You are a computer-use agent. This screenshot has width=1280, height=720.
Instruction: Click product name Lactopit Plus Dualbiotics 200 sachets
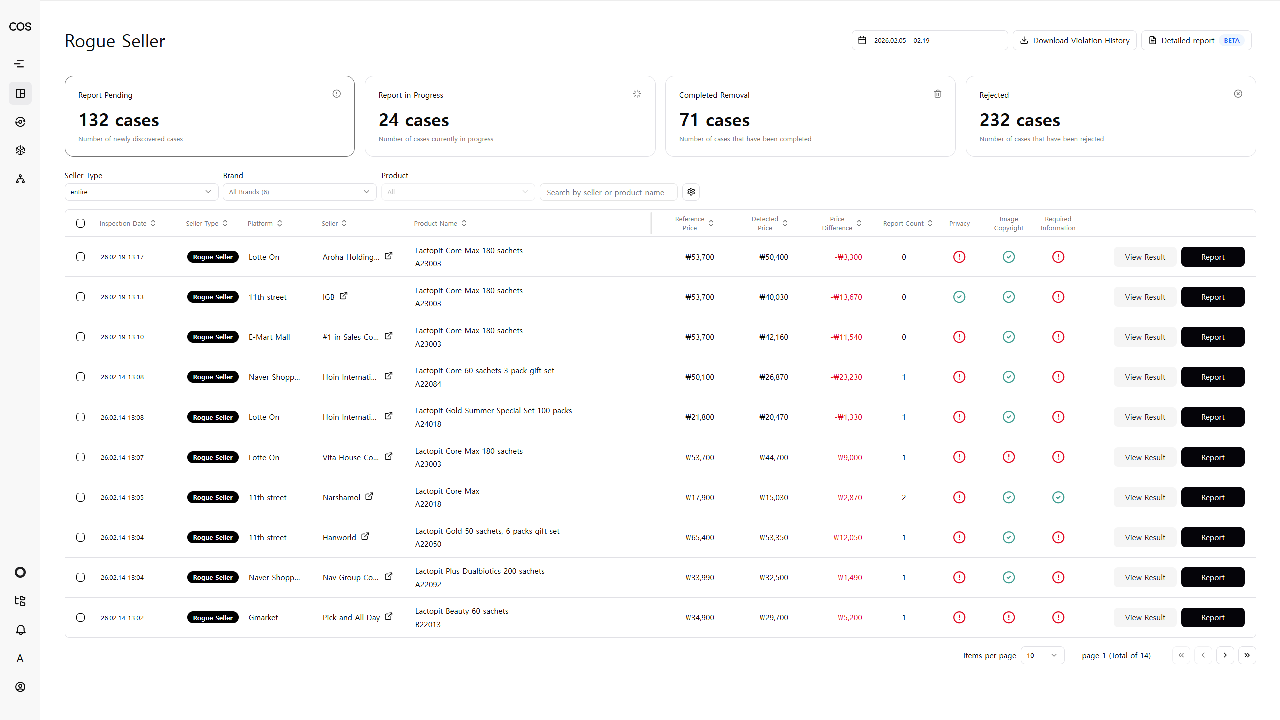(x=479, y=571)
